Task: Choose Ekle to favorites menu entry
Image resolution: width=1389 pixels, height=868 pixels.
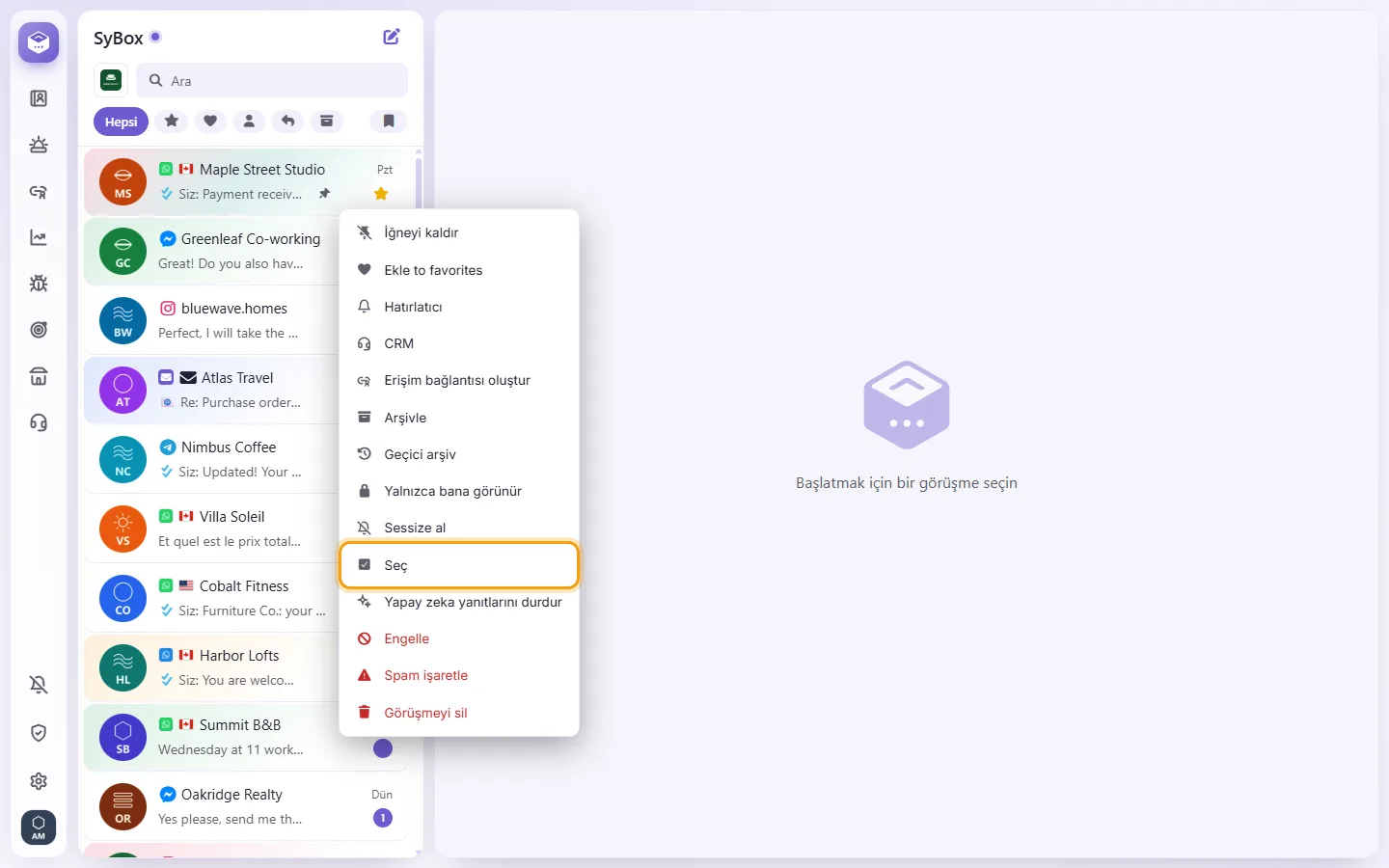Action: (459, 270)
